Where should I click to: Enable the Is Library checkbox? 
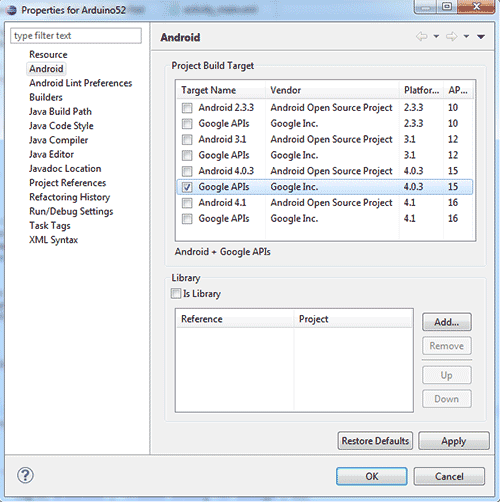pos(176,293)
